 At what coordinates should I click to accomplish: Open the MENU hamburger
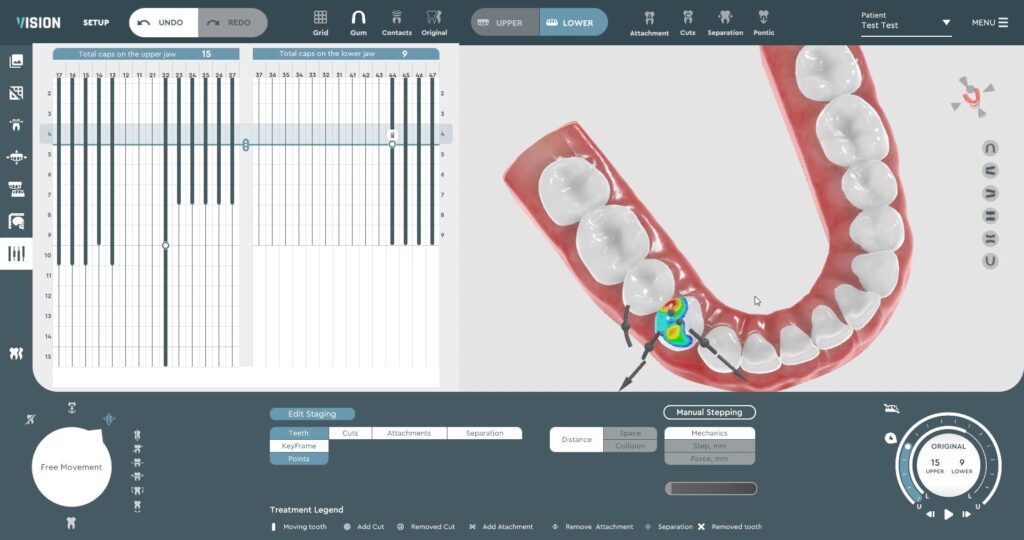click(990, 22)
